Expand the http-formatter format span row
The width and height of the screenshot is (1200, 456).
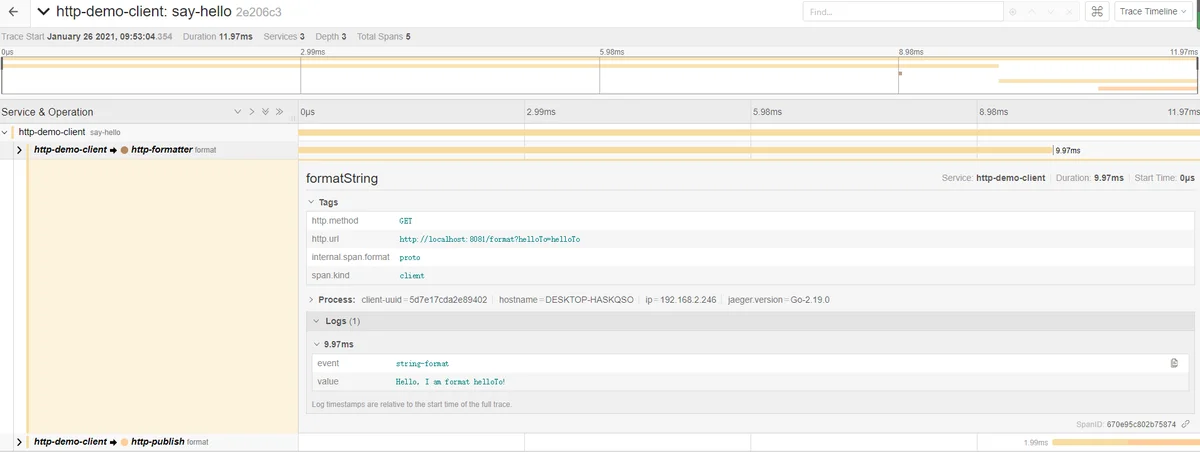20,149
